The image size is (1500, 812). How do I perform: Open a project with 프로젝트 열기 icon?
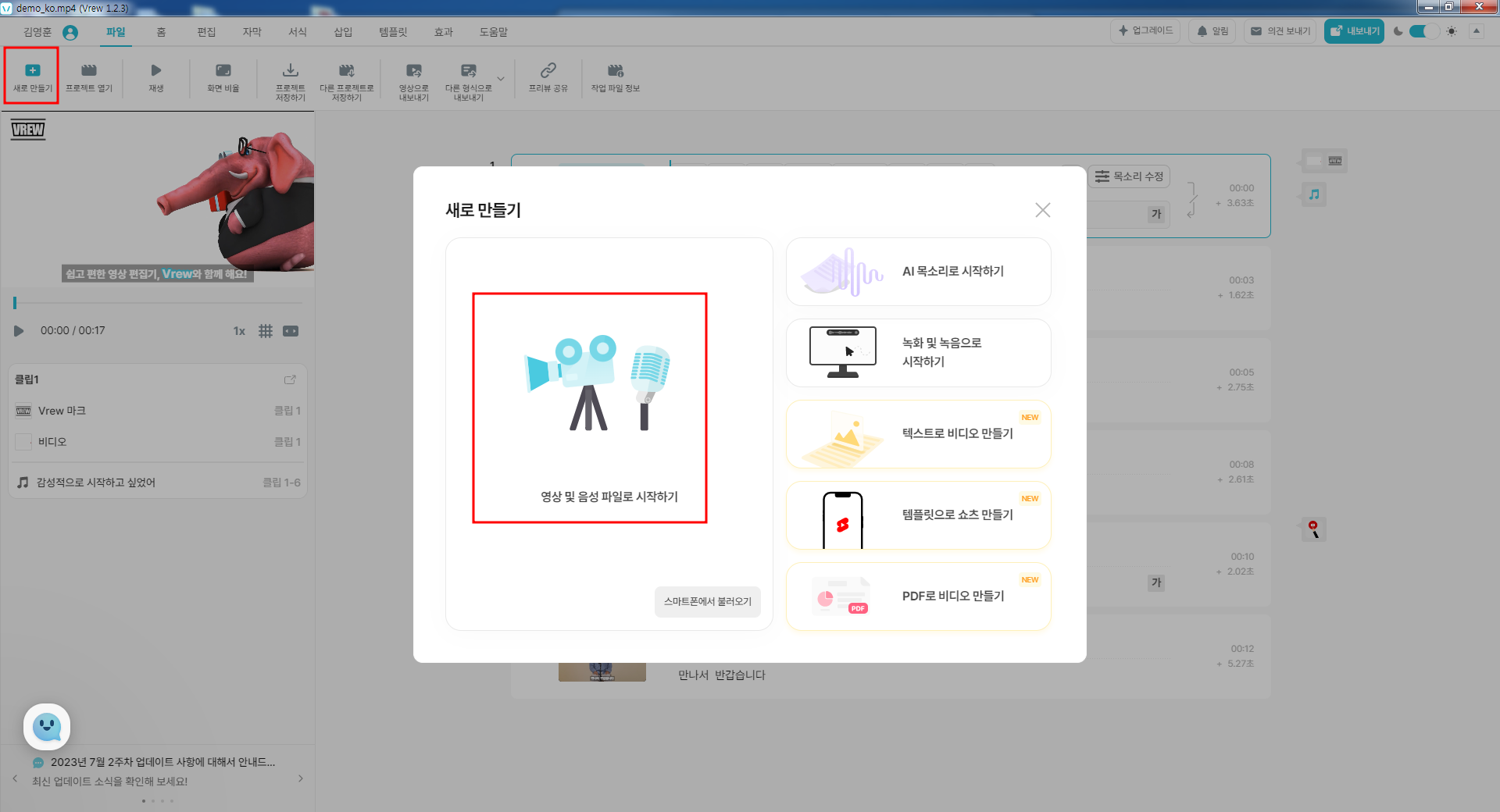[88, 76]
